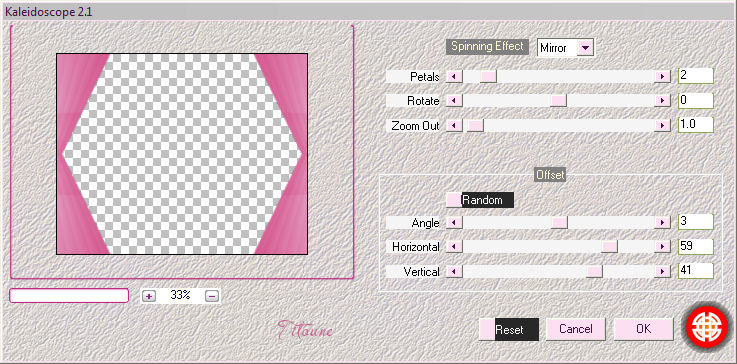Confirm with the OK button
Screen dimensions: 737x364
click(643, 329)
